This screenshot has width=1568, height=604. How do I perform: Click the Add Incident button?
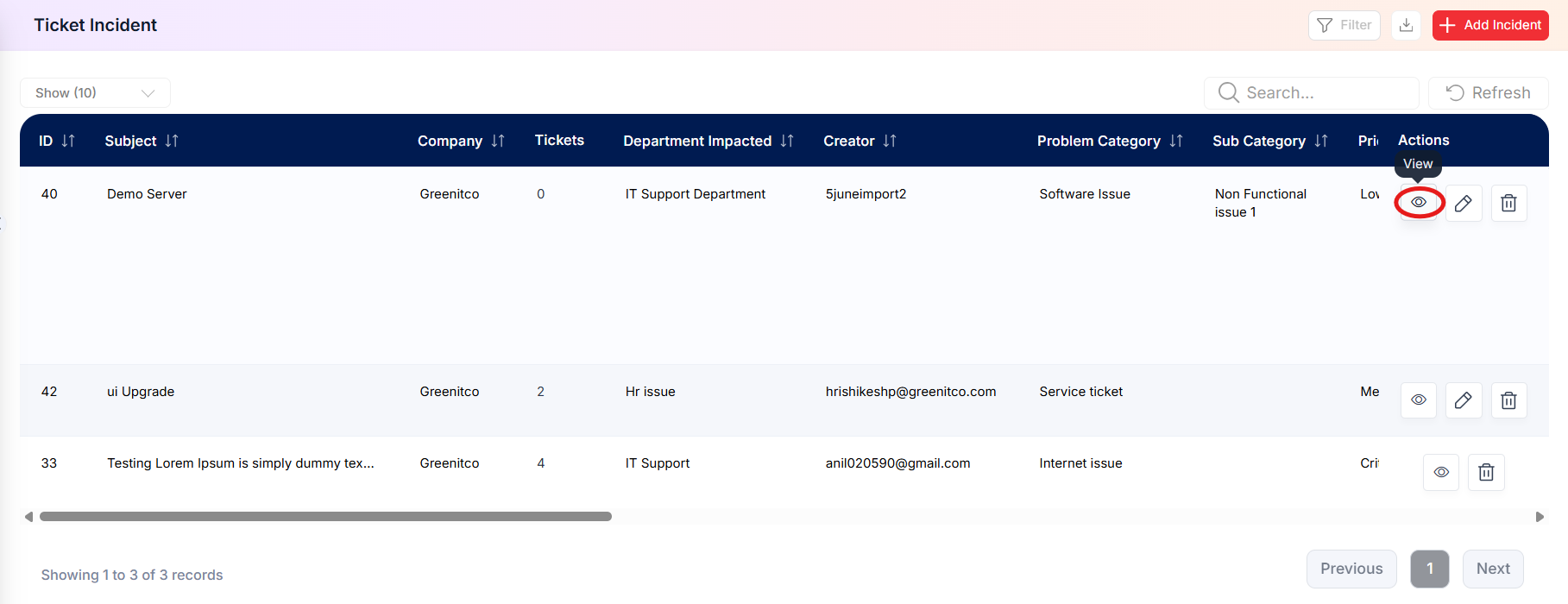(1490, 25)
